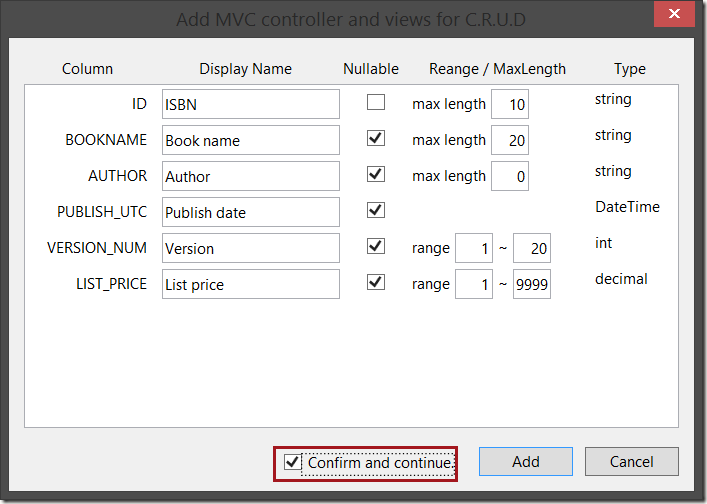
Task: Edit the Book name display field
Action: tap(251, 140)
